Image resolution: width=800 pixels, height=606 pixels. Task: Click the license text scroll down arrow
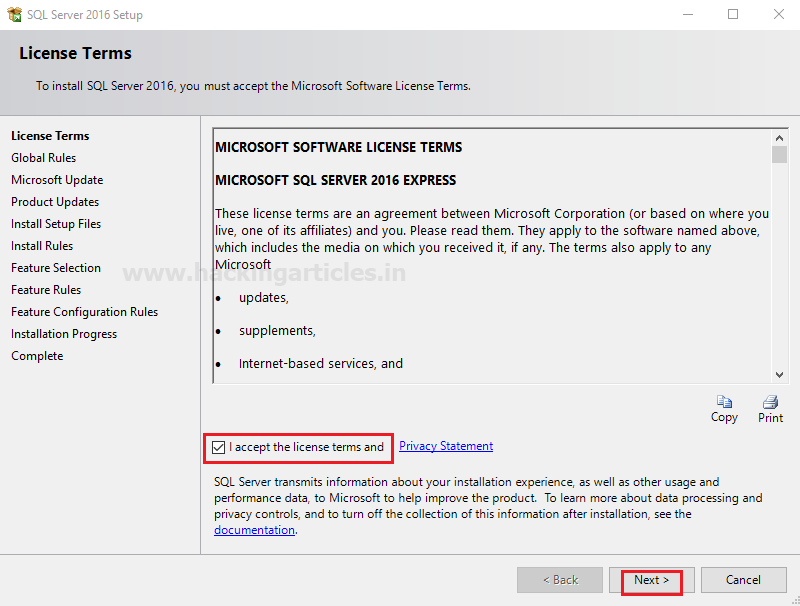tap(779, 375)
